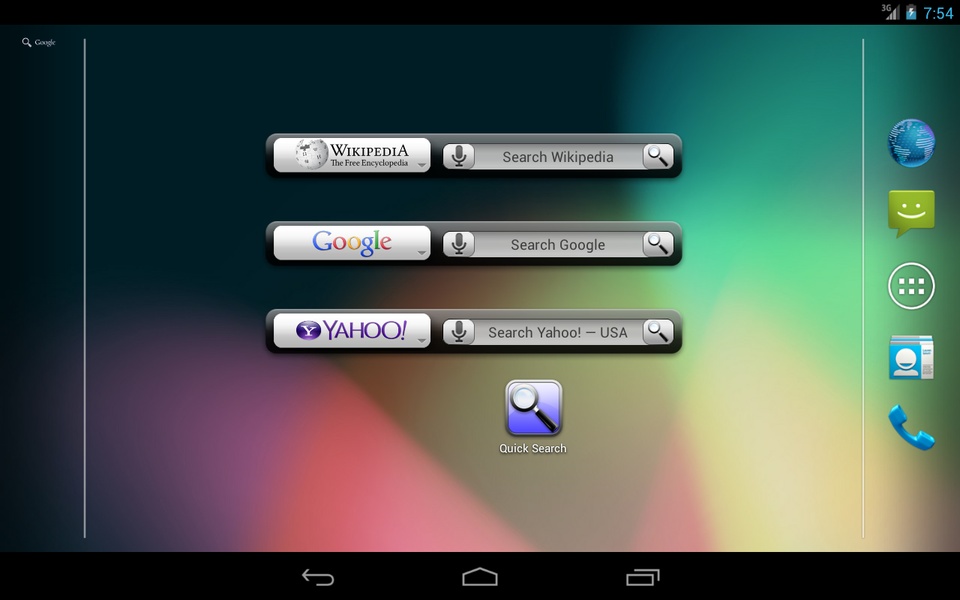The width and height of the screenshot is (960, 600).
Task: Tap the Home navigation button
Action: (480, 577)
